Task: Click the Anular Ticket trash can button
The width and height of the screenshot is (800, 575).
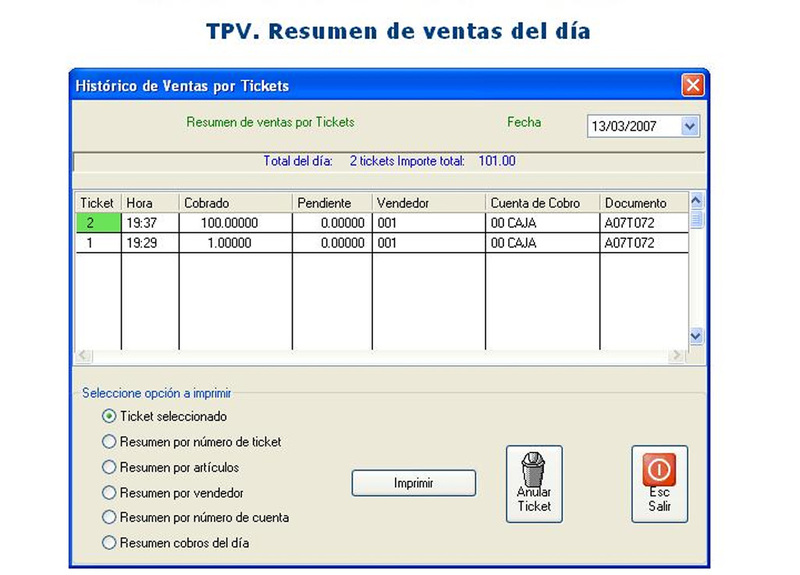Action: [534, 484]
